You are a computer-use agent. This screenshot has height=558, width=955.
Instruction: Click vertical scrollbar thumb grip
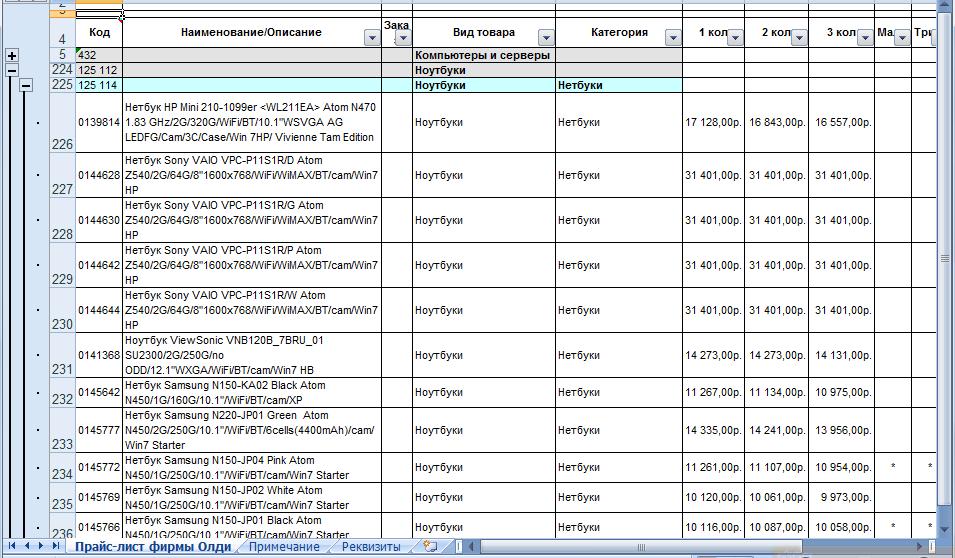[945, 258]
